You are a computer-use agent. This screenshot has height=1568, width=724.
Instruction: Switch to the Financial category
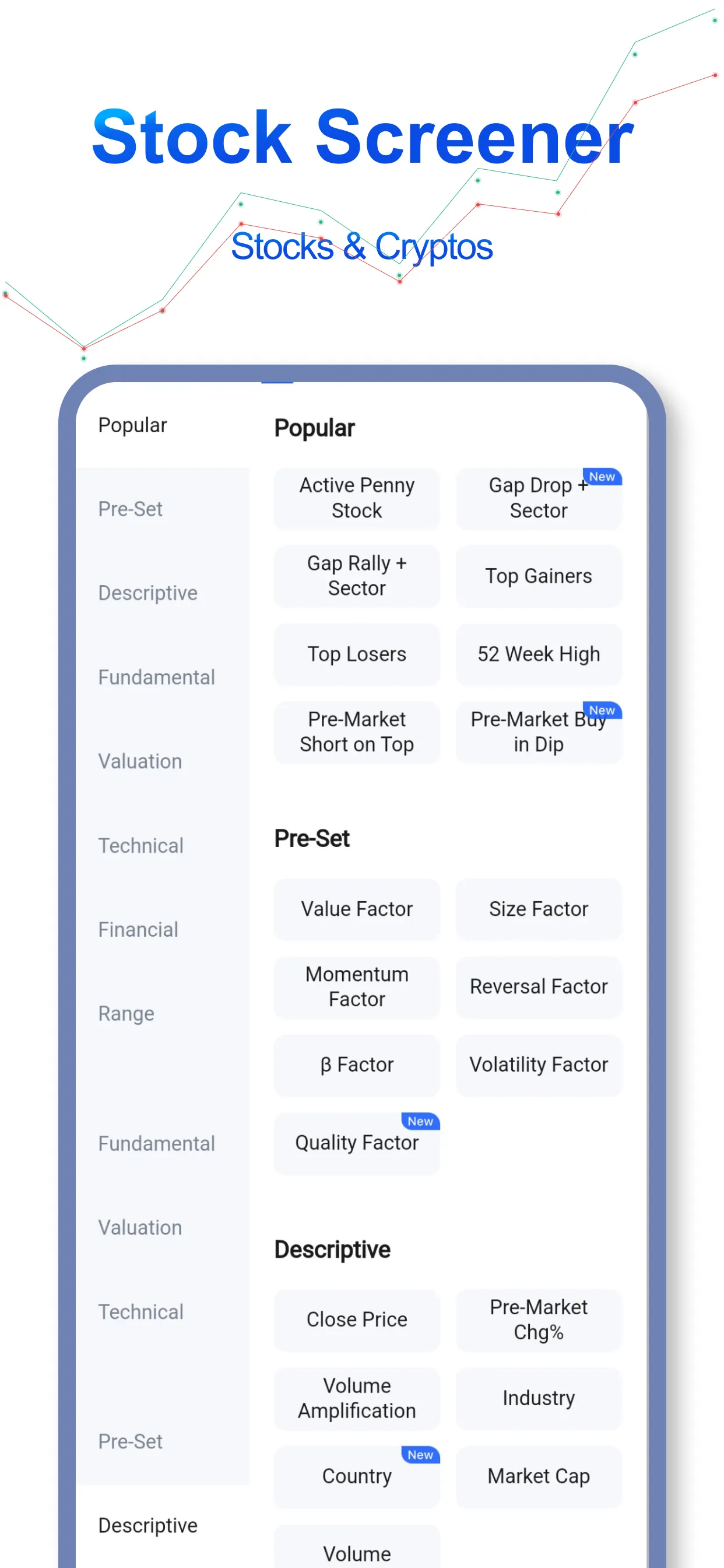[138, 929]
